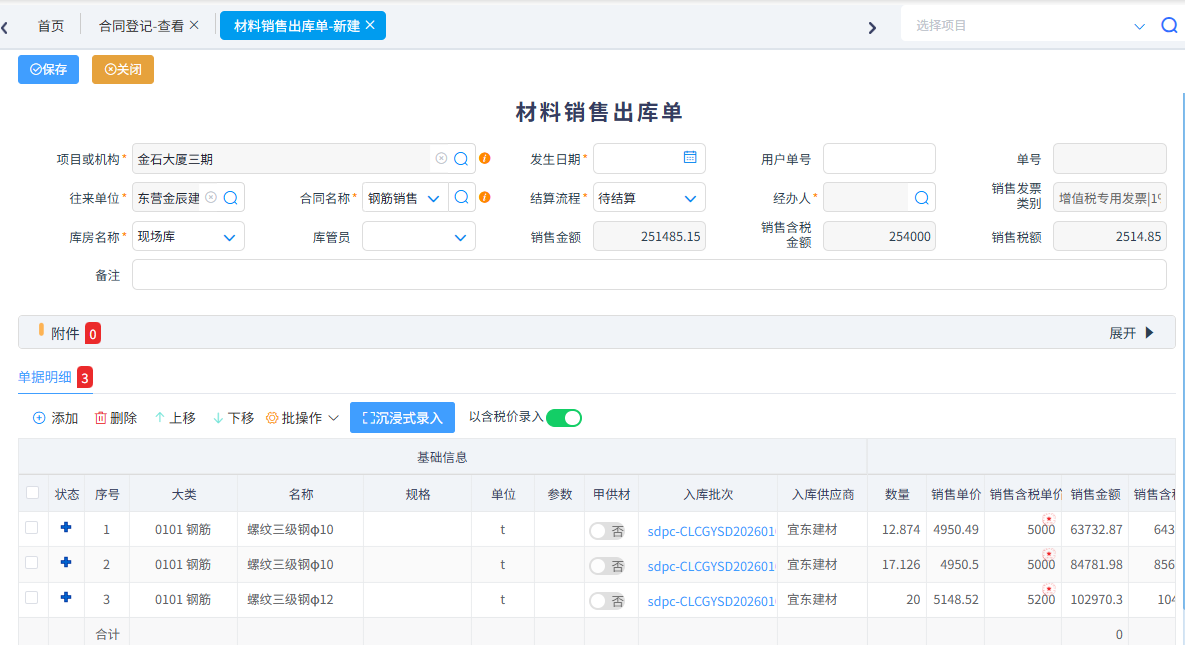Check the checkbox for row 2

[x=32, y=563]
